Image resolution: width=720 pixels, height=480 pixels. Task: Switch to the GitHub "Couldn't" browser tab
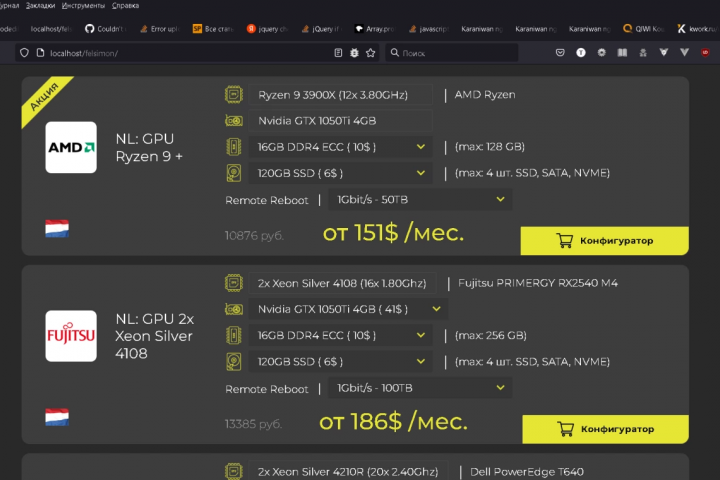click(104, 29)
